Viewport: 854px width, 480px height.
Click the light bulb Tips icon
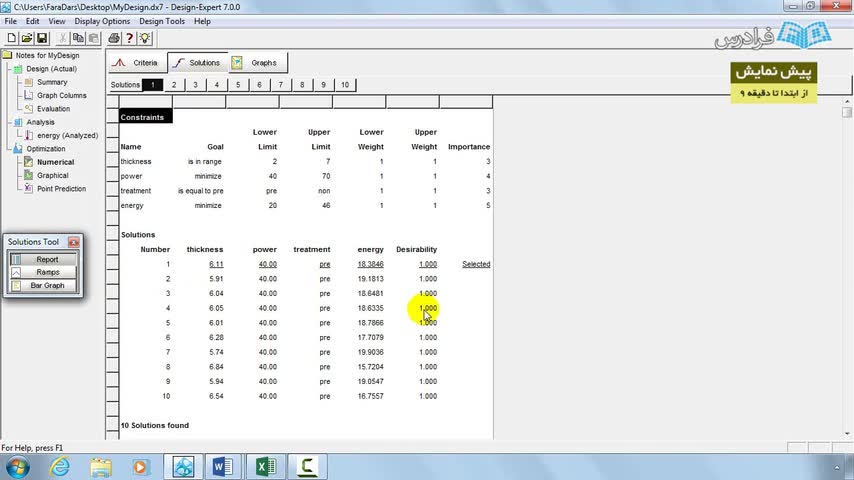144,38
